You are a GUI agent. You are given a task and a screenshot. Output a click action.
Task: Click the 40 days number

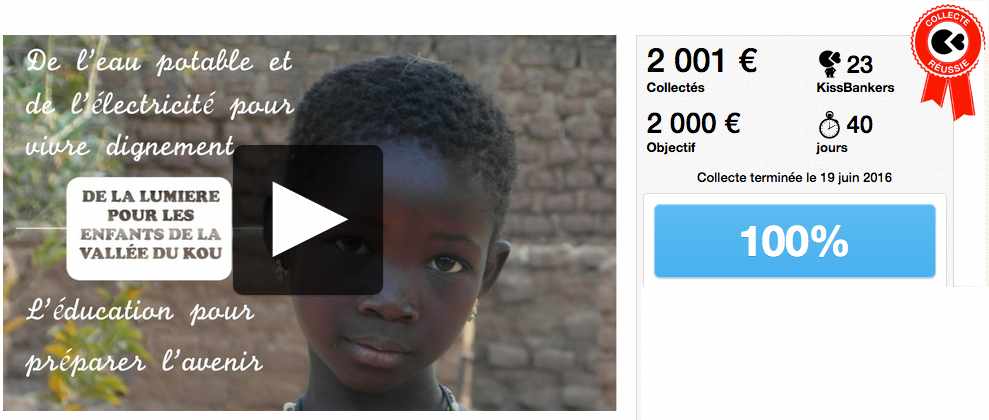pos(860,125)
